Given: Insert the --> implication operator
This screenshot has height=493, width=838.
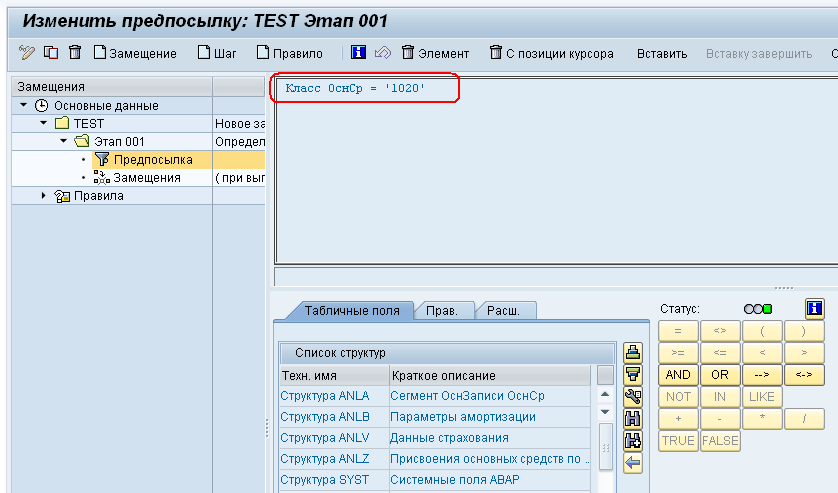Looking at the screenshot, I should pyautogui.click(x=762, y=375).
